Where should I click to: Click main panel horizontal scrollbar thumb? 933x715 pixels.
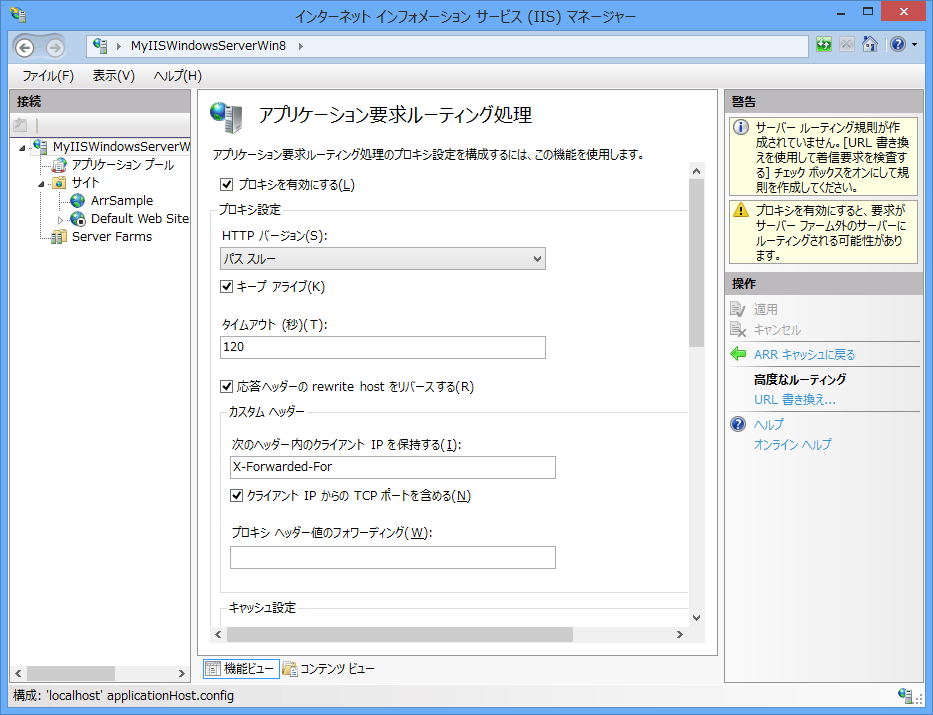pyautogui.click(x=400, y=635)
